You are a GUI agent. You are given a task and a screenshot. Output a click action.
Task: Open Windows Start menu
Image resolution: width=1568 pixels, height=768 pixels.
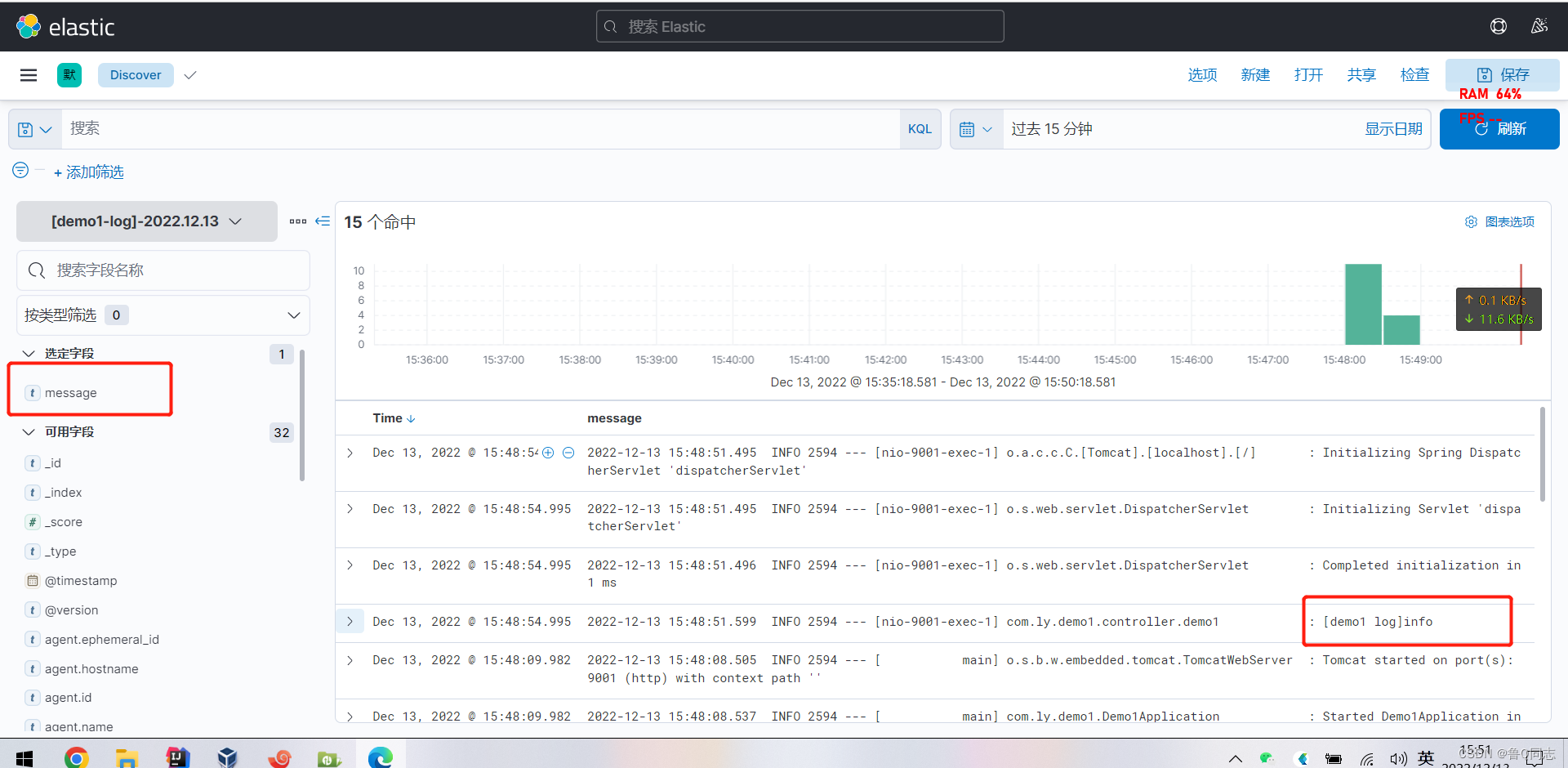24,757
